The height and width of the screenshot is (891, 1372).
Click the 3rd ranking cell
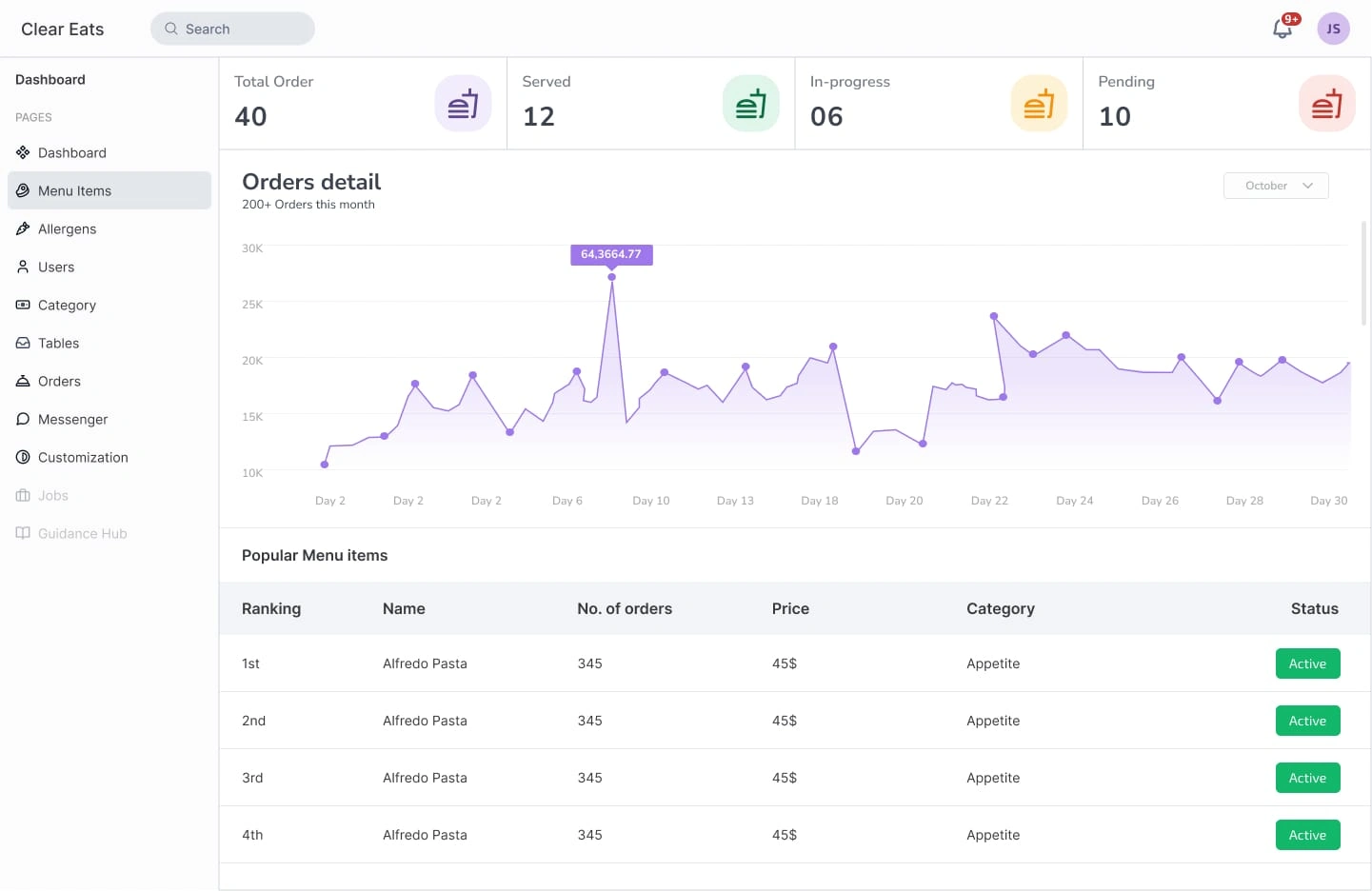[x=252, y=778]
